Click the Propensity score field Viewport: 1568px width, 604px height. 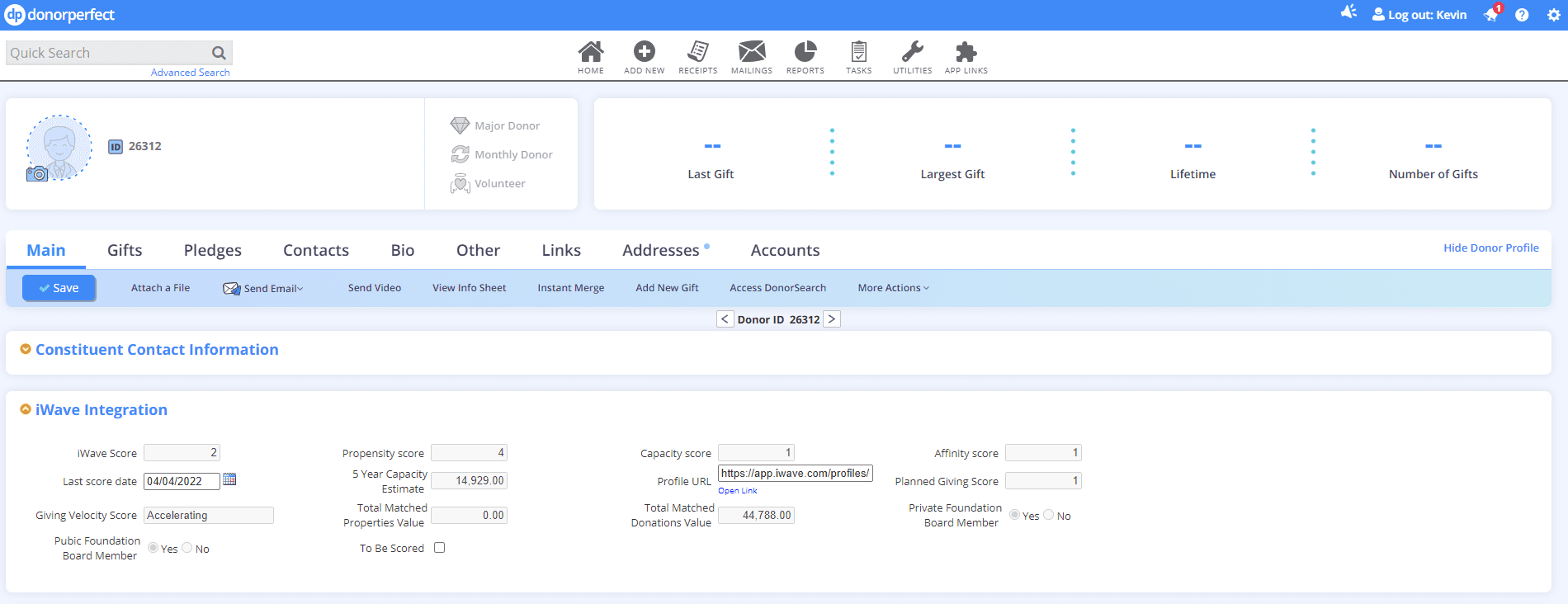[469, 452]
